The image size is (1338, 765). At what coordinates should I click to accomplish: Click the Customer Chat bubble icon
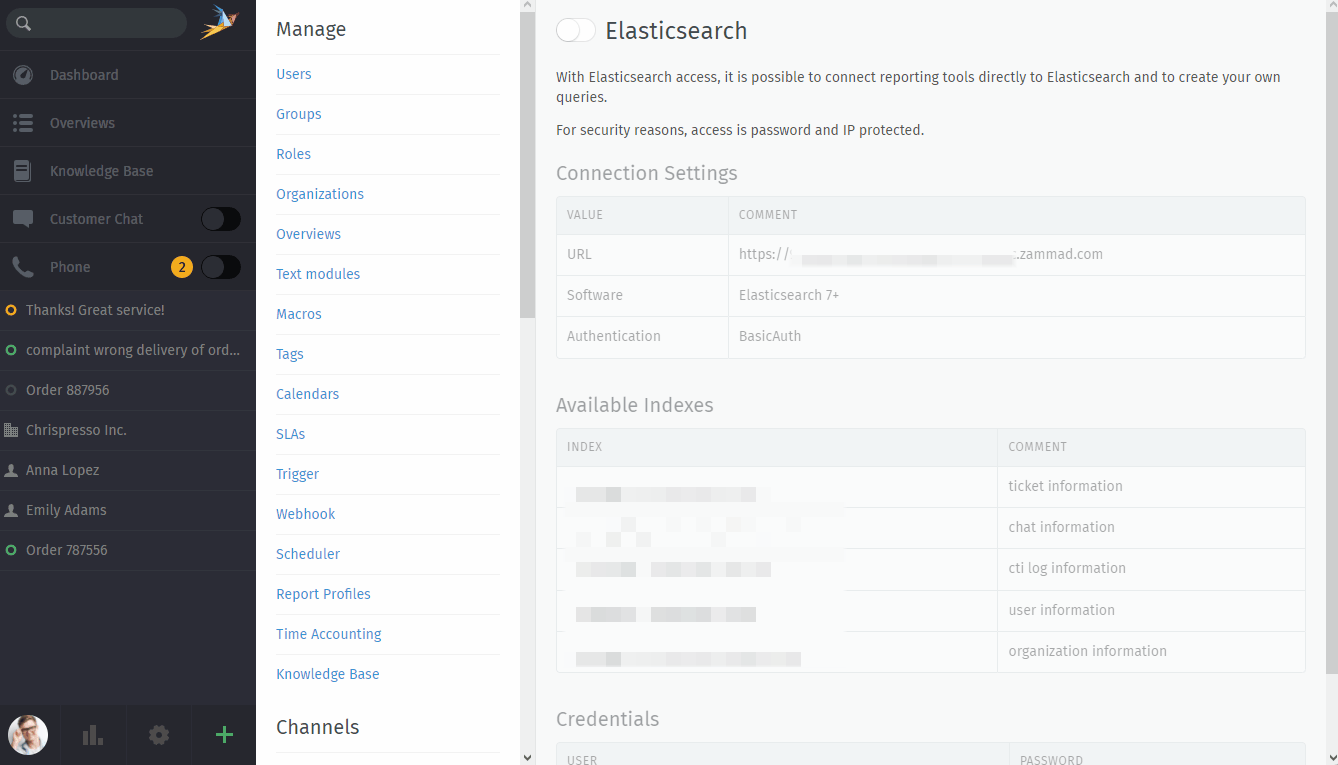(23, 219)
